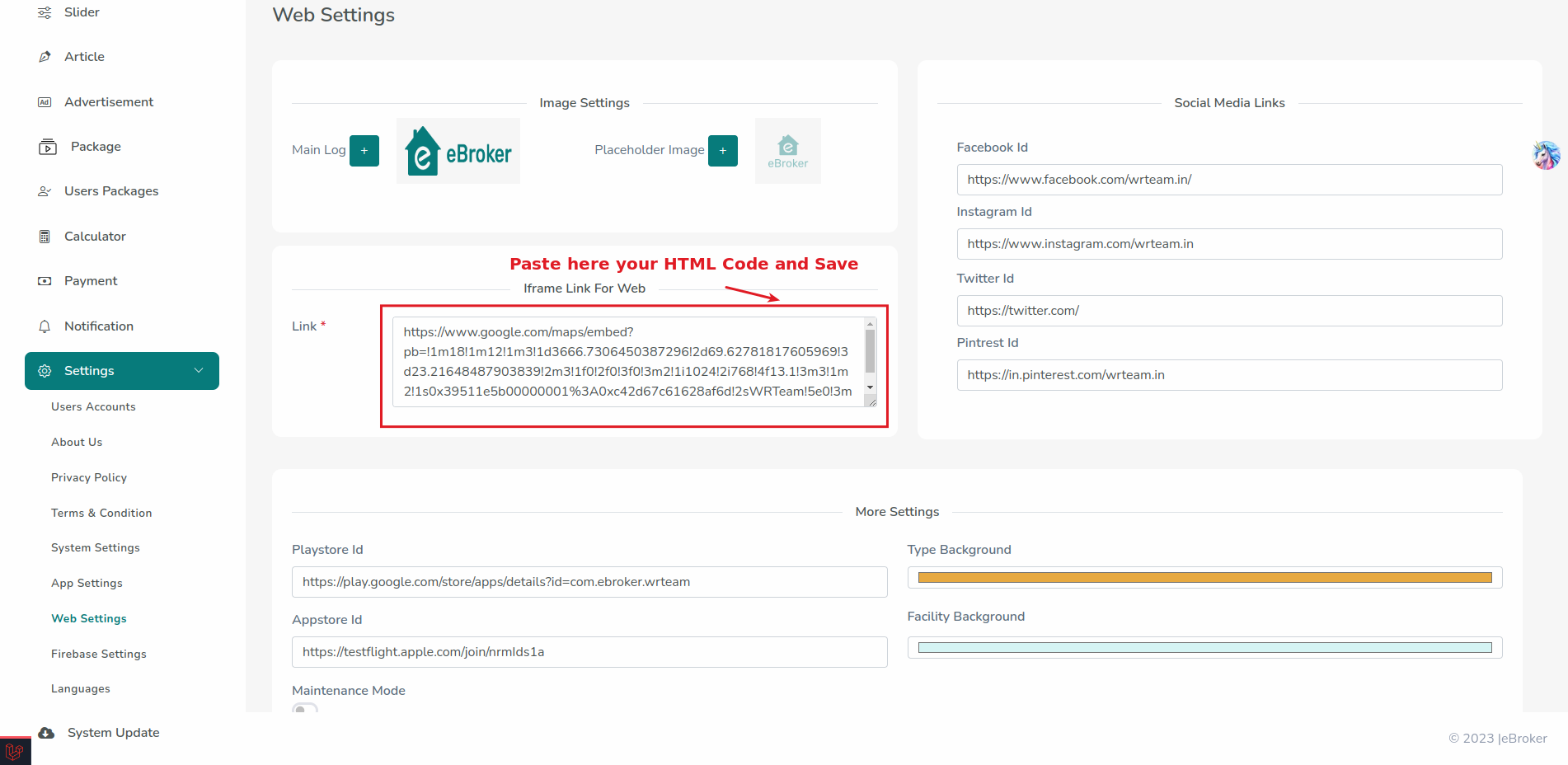Open the eBroker main logo thumbnail
This screenshot has height=765, width=1568.
[x=458, y=151]
